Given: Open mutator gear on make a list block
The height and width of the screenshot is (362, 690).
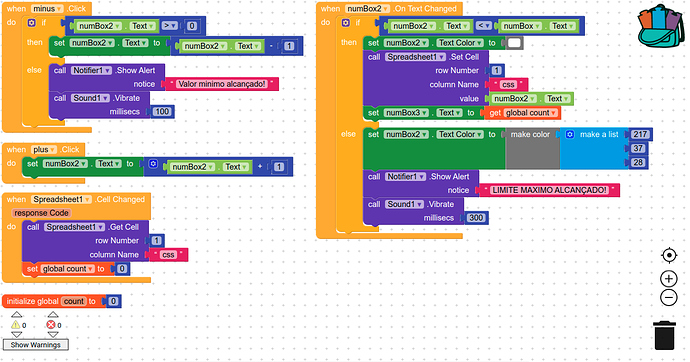Looking at the screenshot, I should tap(570, 134).
